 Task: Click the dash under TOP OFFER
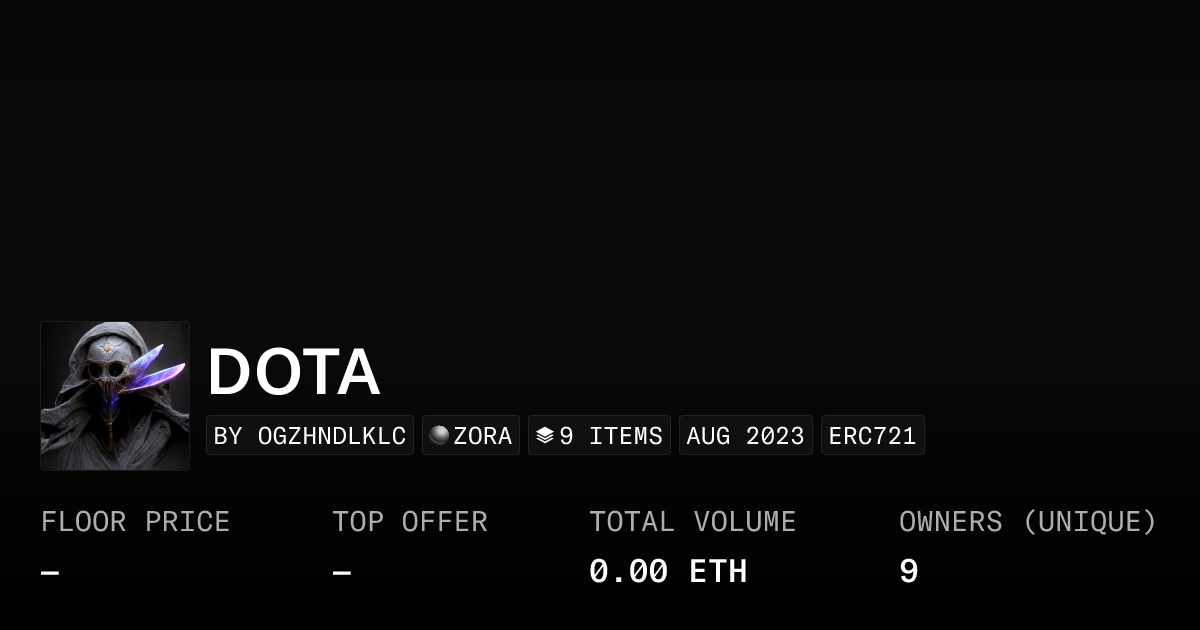click(x=342, y=573)
